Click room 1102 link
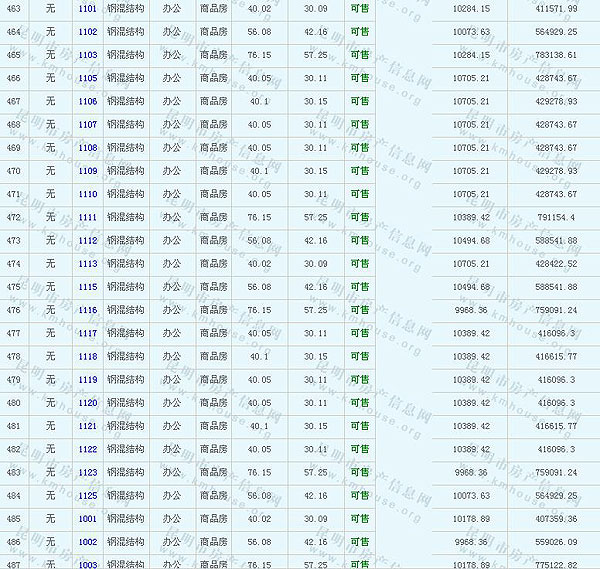The height and width of the screenshot is (569, 600). click(x=87, y=32)
